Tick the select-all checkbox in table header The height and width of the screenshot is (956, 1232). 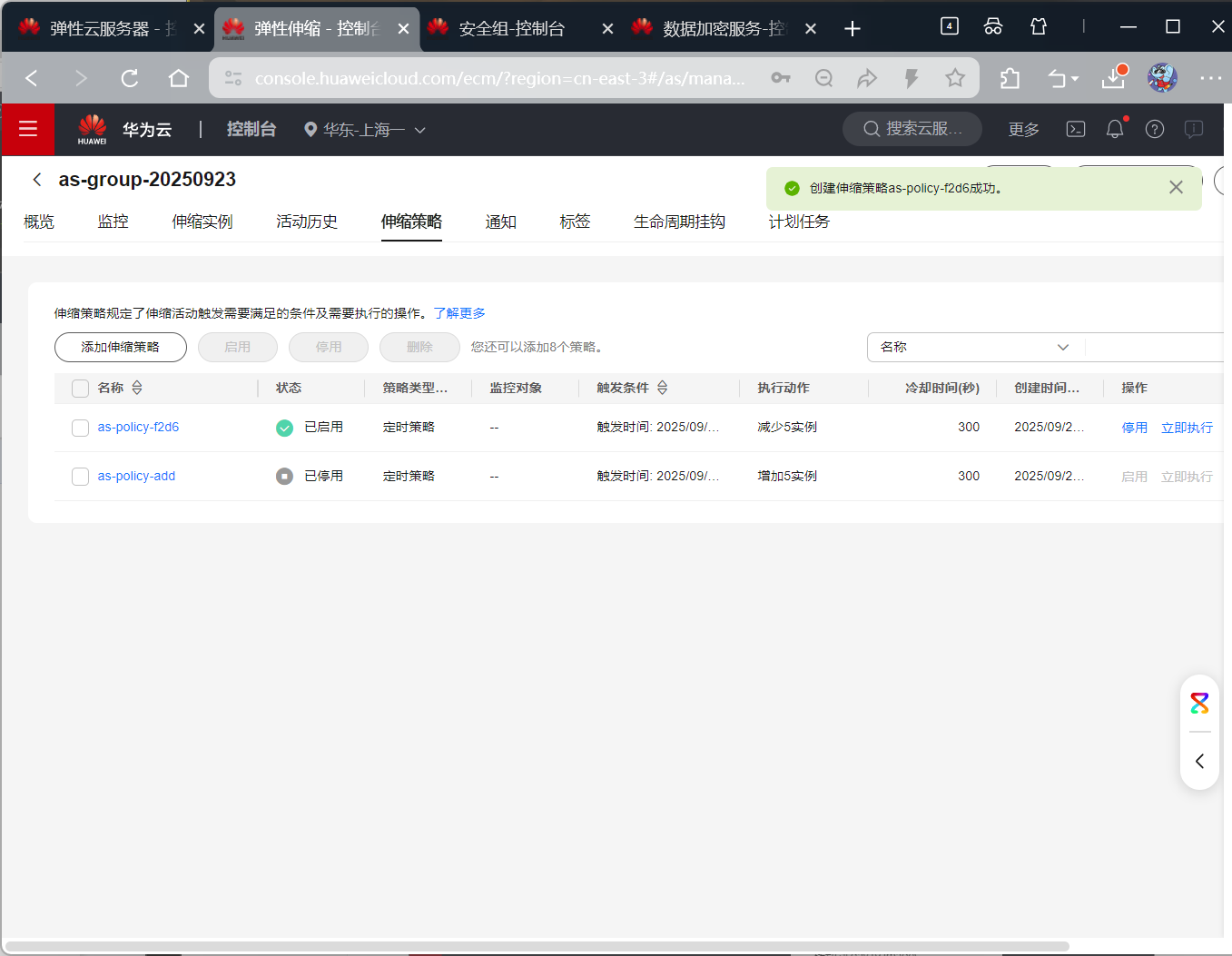click(x=80, y=389)
